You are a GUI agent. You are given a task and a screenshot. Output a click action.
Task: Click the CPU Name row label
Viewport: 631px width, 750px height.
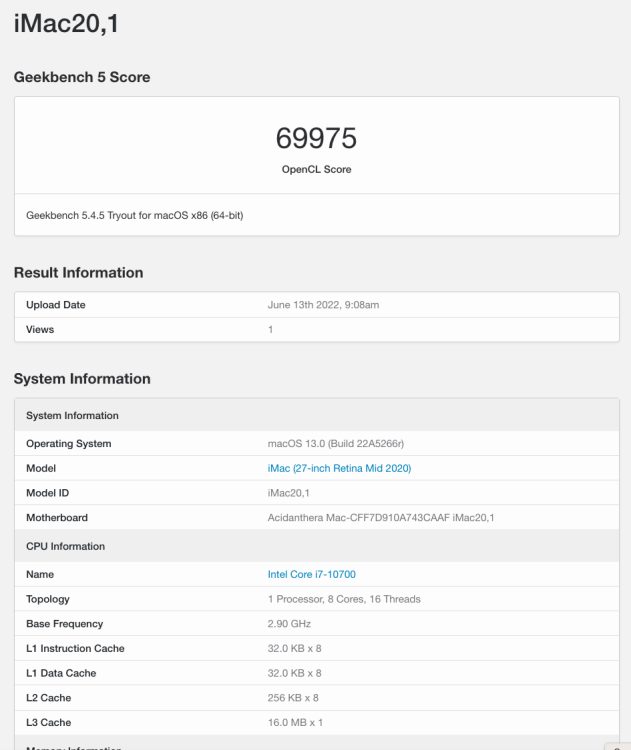40,574
